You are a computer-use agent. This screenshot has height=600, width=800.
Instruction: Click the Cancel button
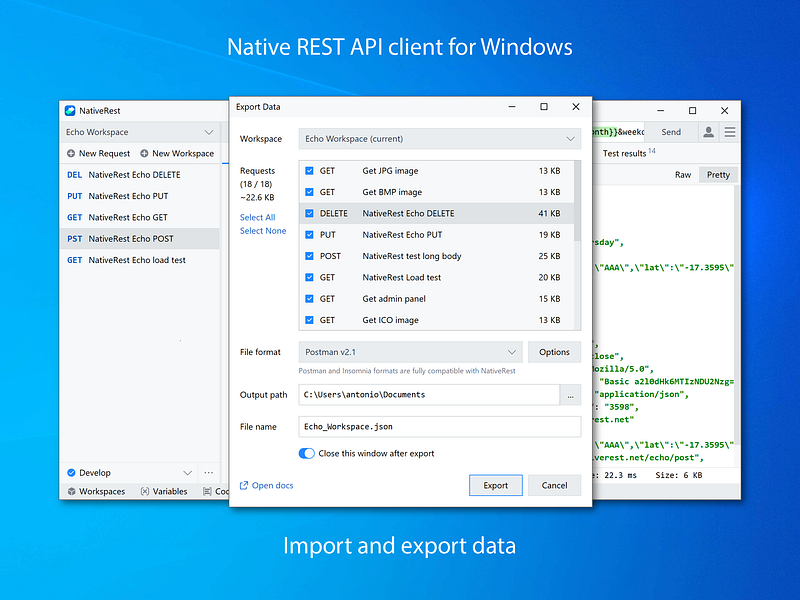point(554,485)
